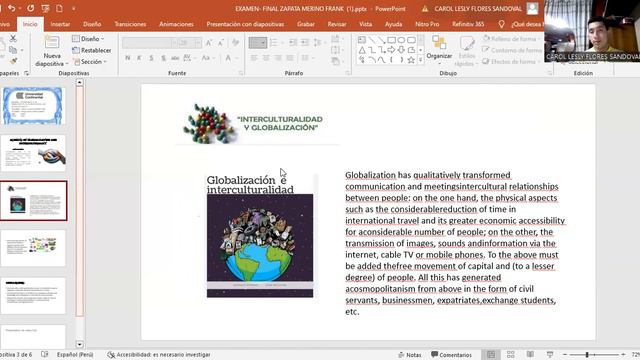Screen dimensions: 640x360
Task: Toggle strikethrough (abc) formatting
Action: pyautogui.click(x=175, y=58)
